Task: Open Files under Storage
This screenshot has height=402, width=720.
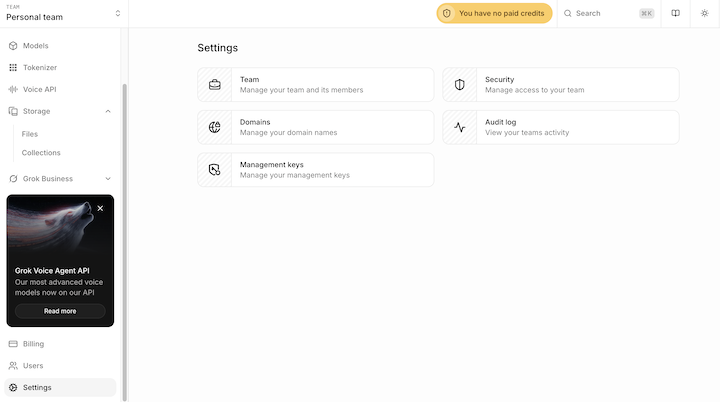Action: click(29, 134)
